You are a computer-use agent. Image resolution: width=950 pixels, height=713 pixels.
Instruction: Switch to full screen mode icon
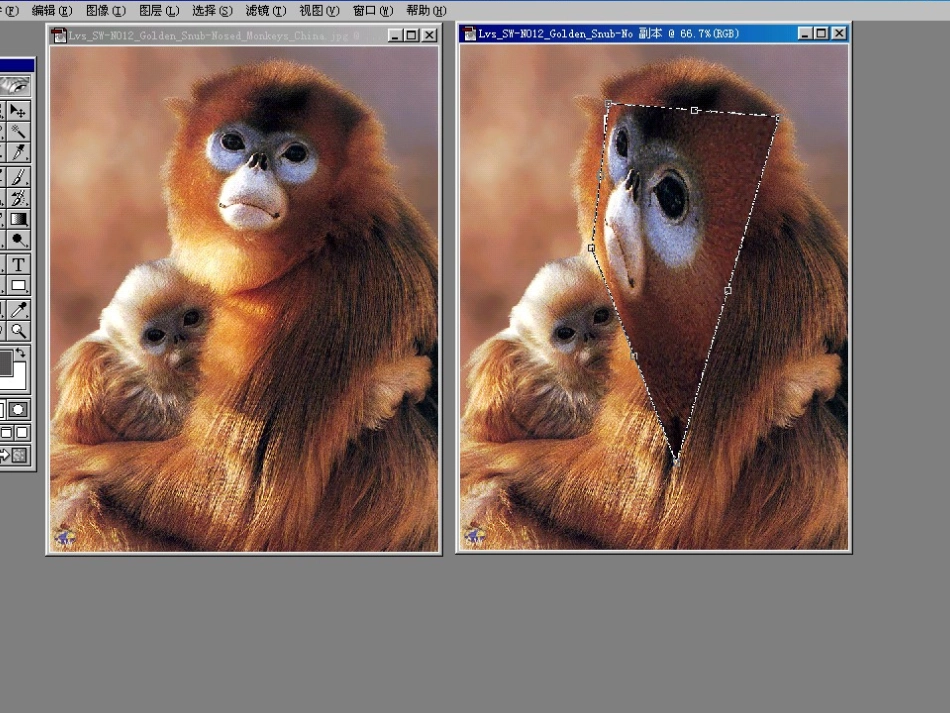coord(20,433)
